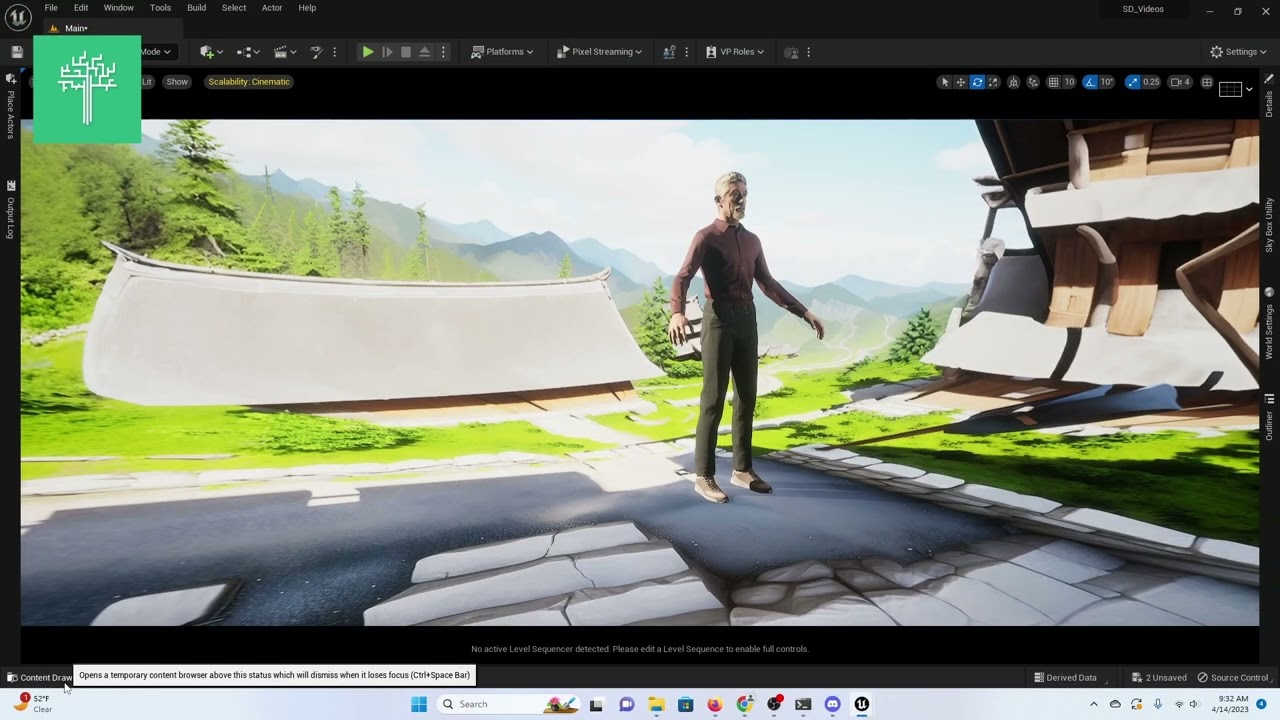Toggle the world/local coordinate system icon

click(1014, 82)
